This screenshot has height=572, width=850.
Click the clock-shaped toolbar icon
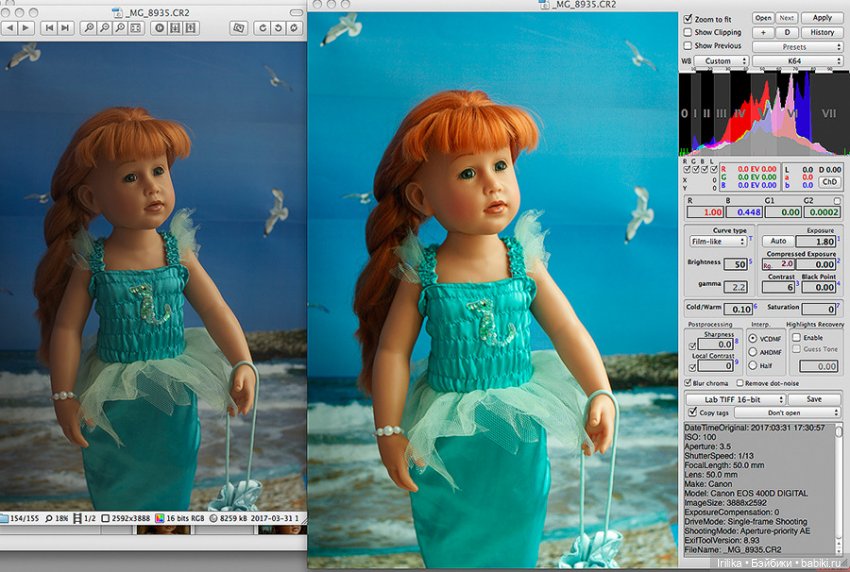(158, 28)
